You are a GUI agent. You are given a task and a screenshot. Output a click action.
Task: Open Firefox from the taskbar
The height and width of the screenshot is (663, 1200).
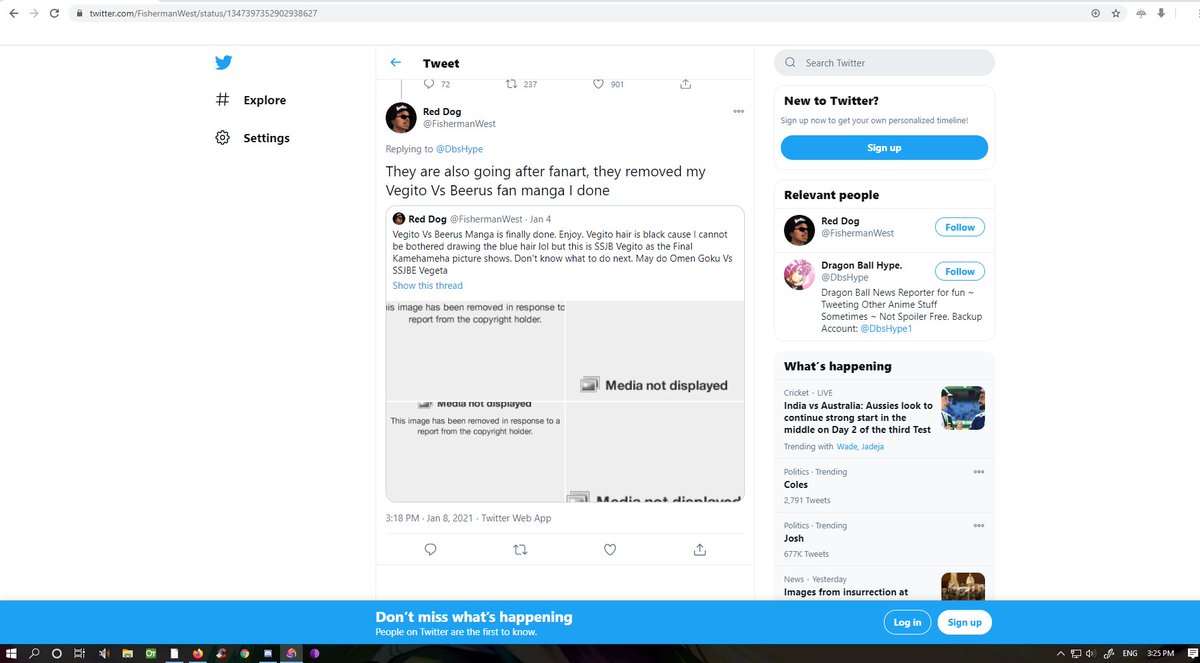198,653
